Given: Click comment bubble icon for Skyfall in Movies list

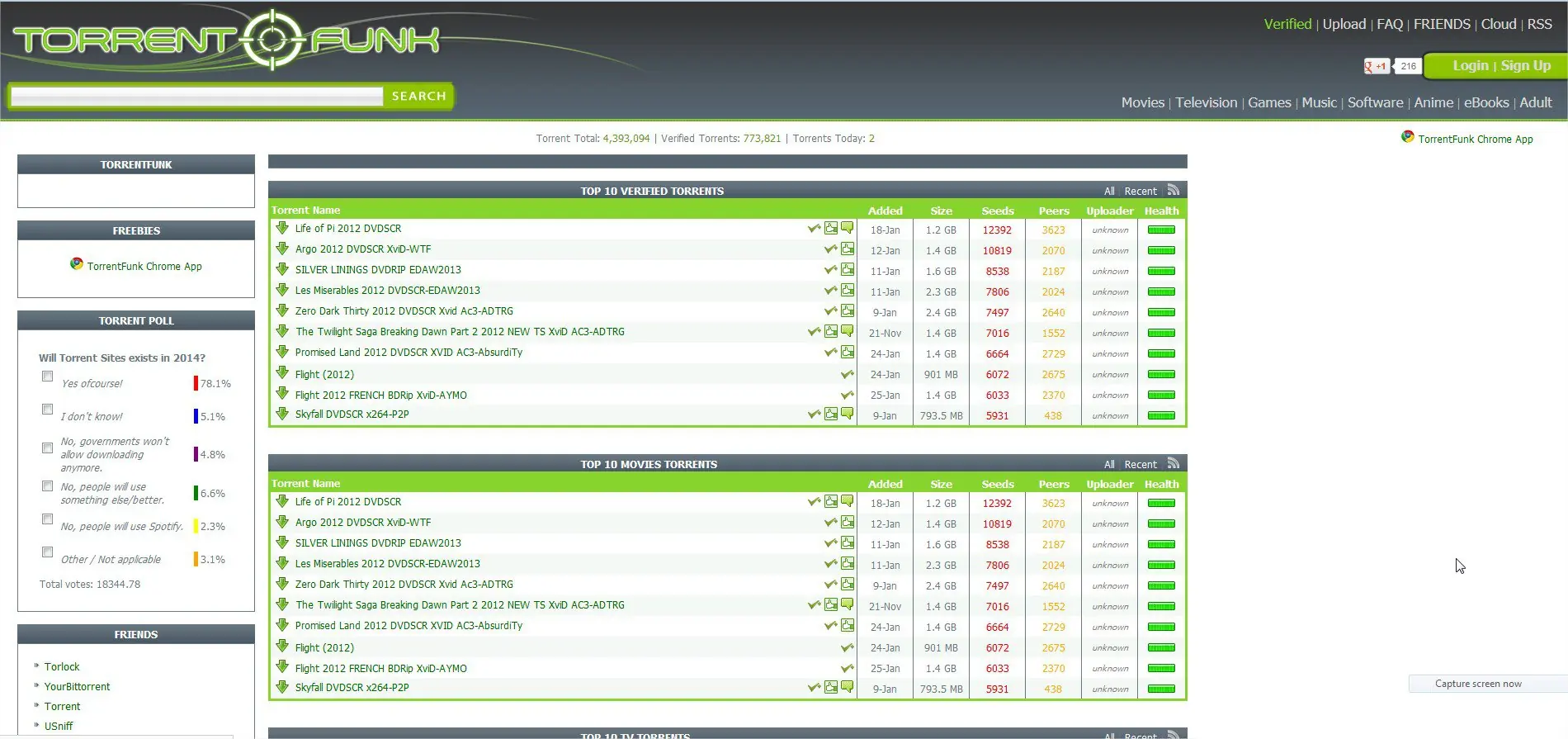Looking at the screenshot, I should point(848,687).
